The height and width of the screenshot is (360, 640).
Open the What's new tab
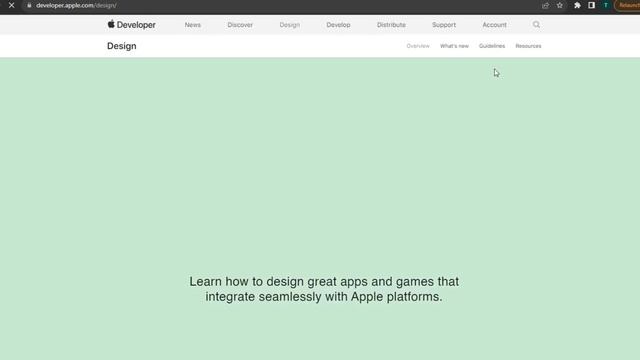point(454,46)
